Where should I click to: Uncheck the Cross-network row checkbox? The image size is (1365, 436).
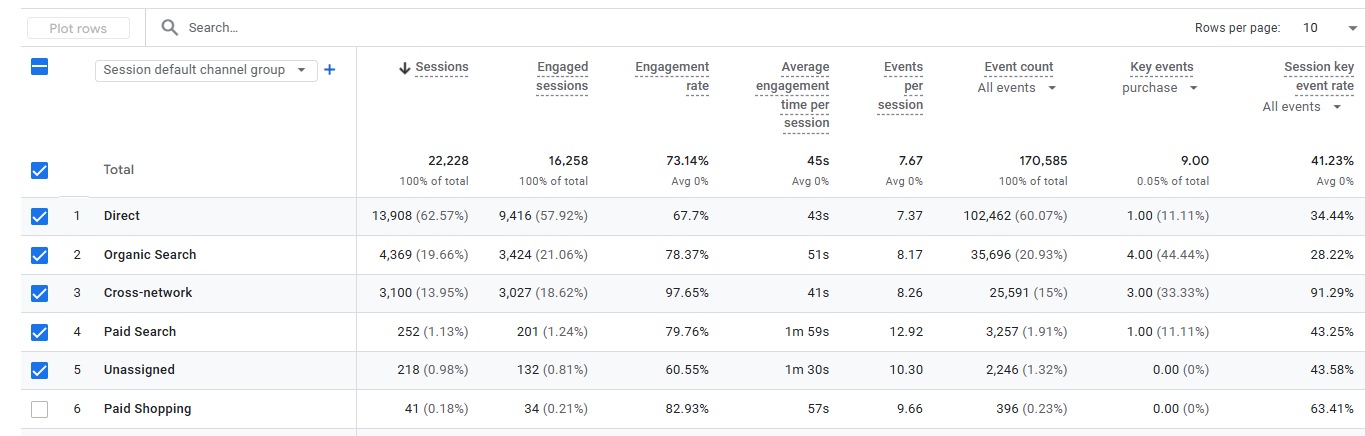(x=40, y=293)
